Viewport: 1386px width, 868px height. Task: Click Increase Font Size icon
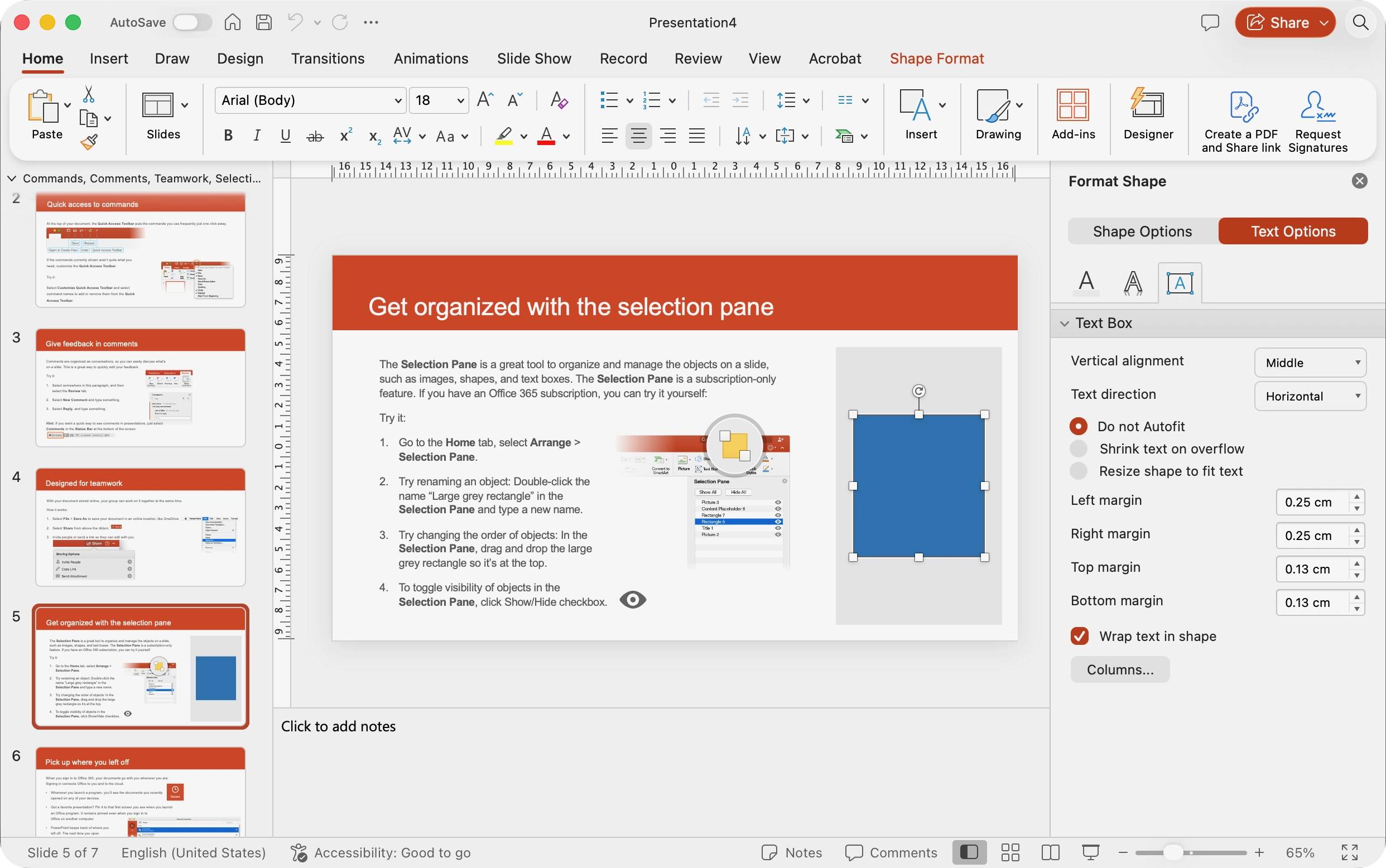[485, 100]
